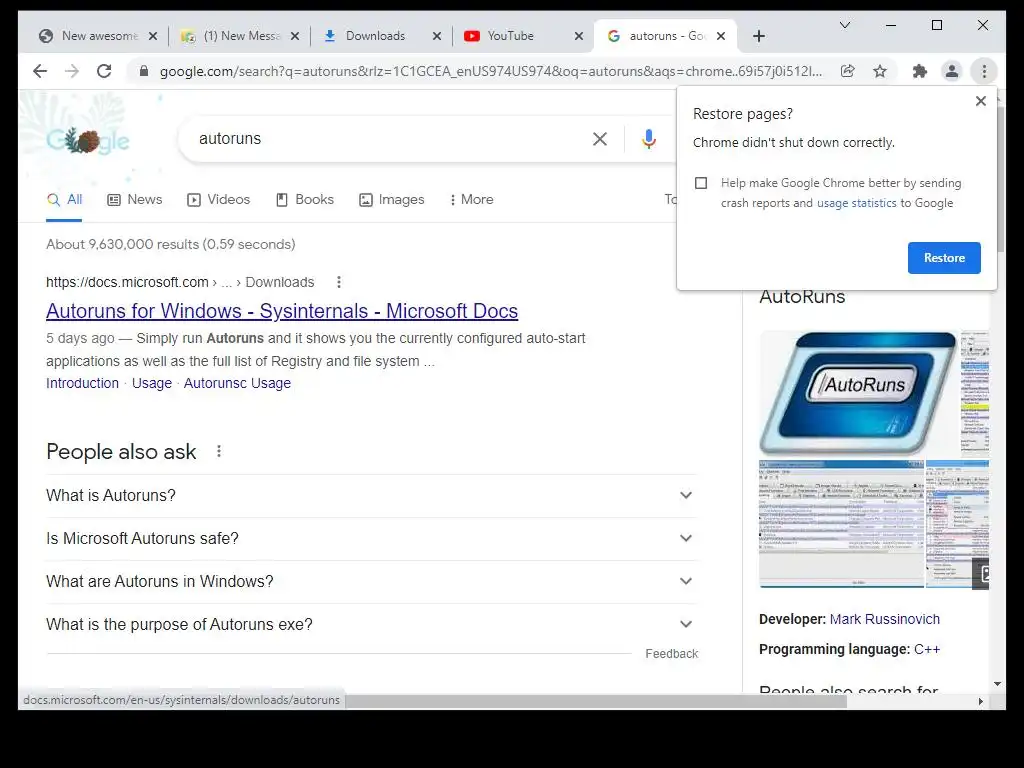Image resolution: width=1024 pixels, height=768 pixels.
Task: Open the tab search chevron
Action: [844, 25]
